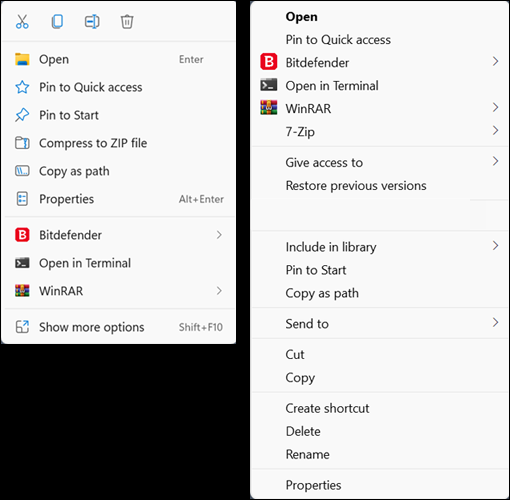
Task: Expand the Include in library submenu arrow
Action: 495,246
